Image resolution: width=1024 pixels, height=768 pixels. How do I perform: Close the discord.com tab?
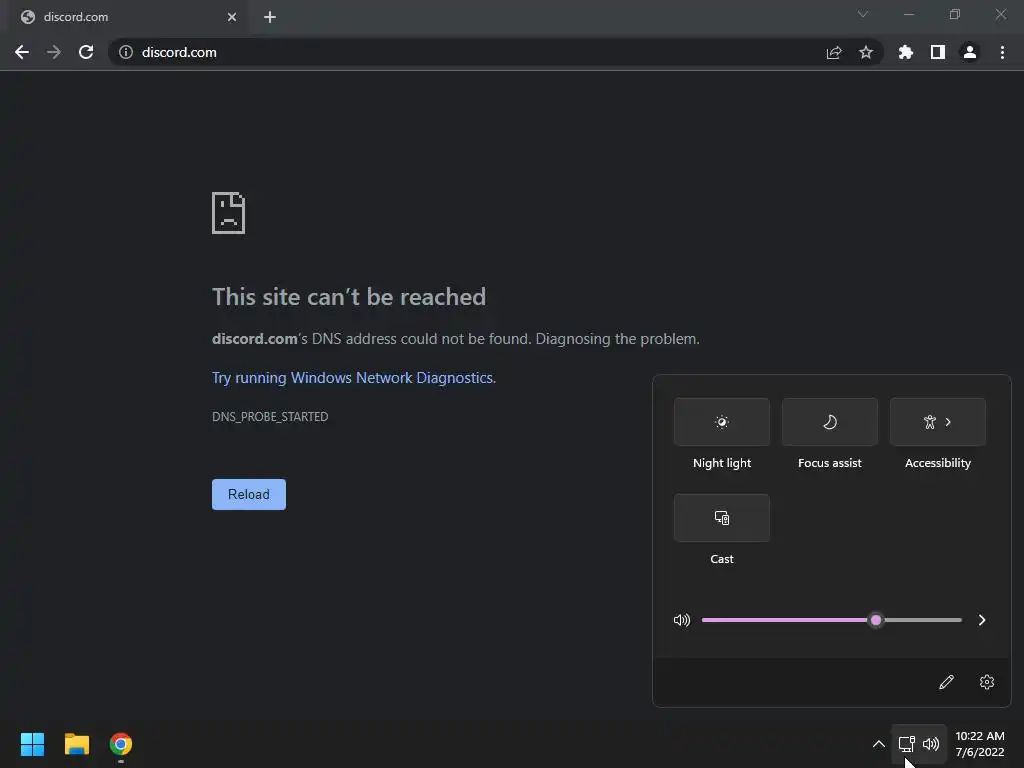pyautogui.click(x=232, y=17)
